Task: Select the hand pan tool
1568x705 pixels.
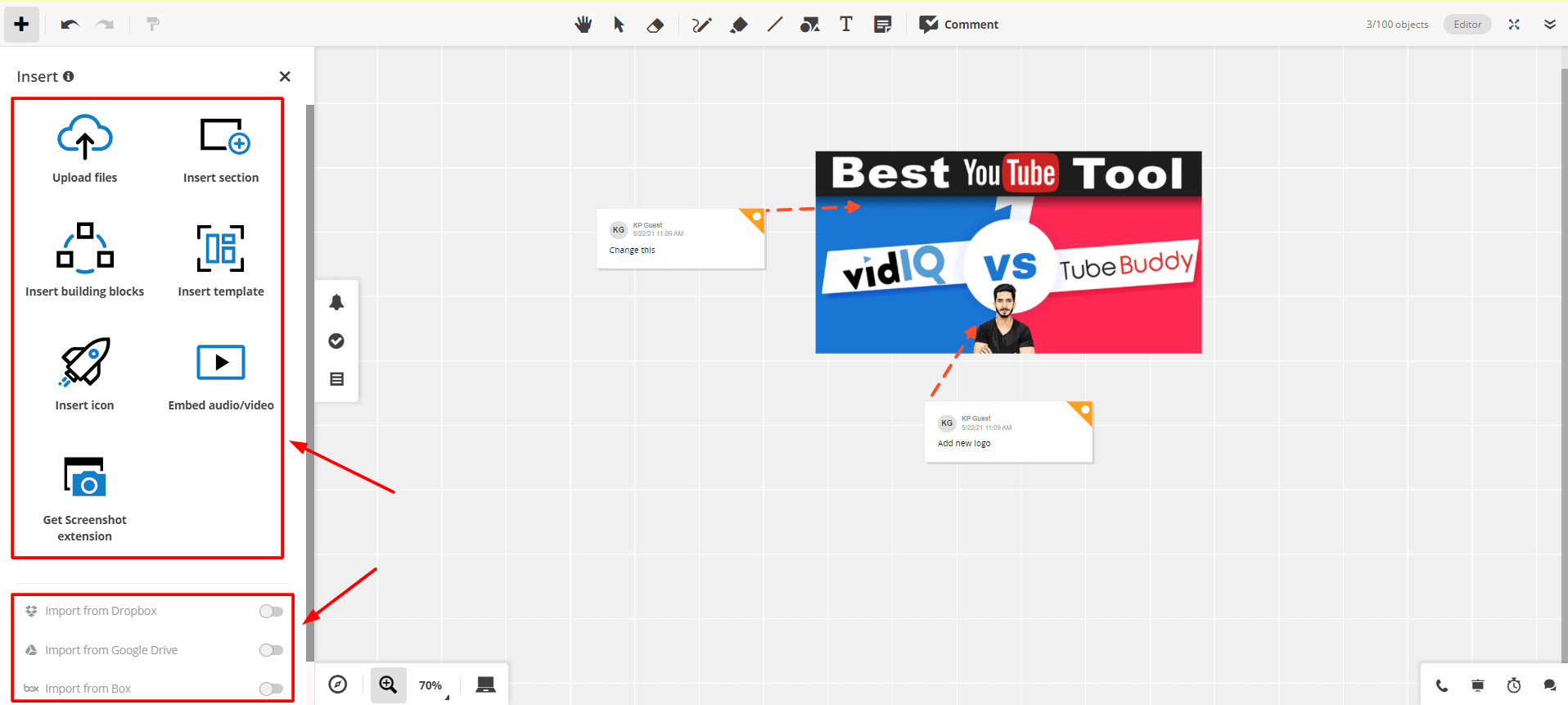Action: (583, 25)
